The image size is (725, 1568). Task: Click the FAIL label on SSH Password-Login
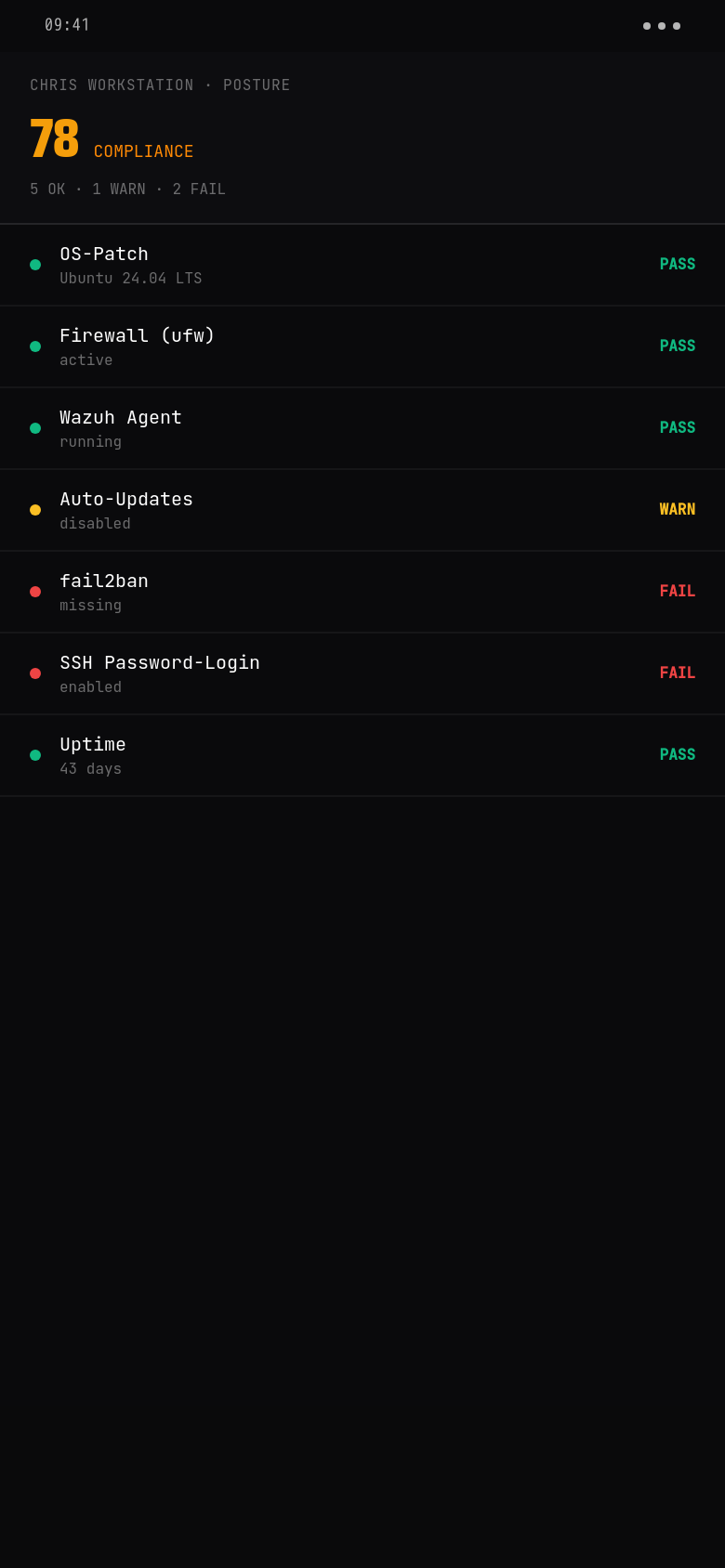(678, 673)
